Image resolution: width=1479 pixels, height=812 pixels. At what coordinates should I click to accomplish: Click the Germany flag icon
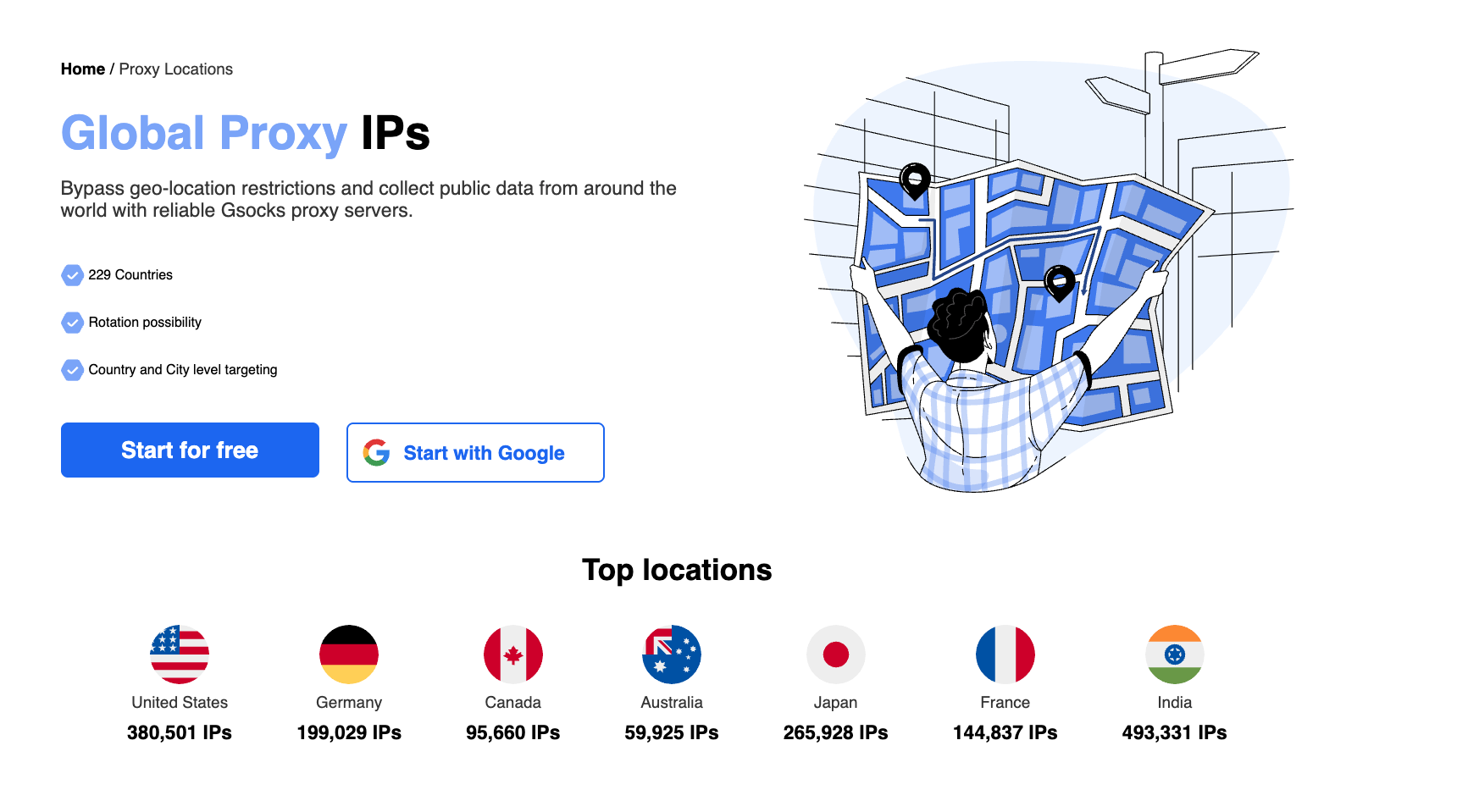click(349, 655)
